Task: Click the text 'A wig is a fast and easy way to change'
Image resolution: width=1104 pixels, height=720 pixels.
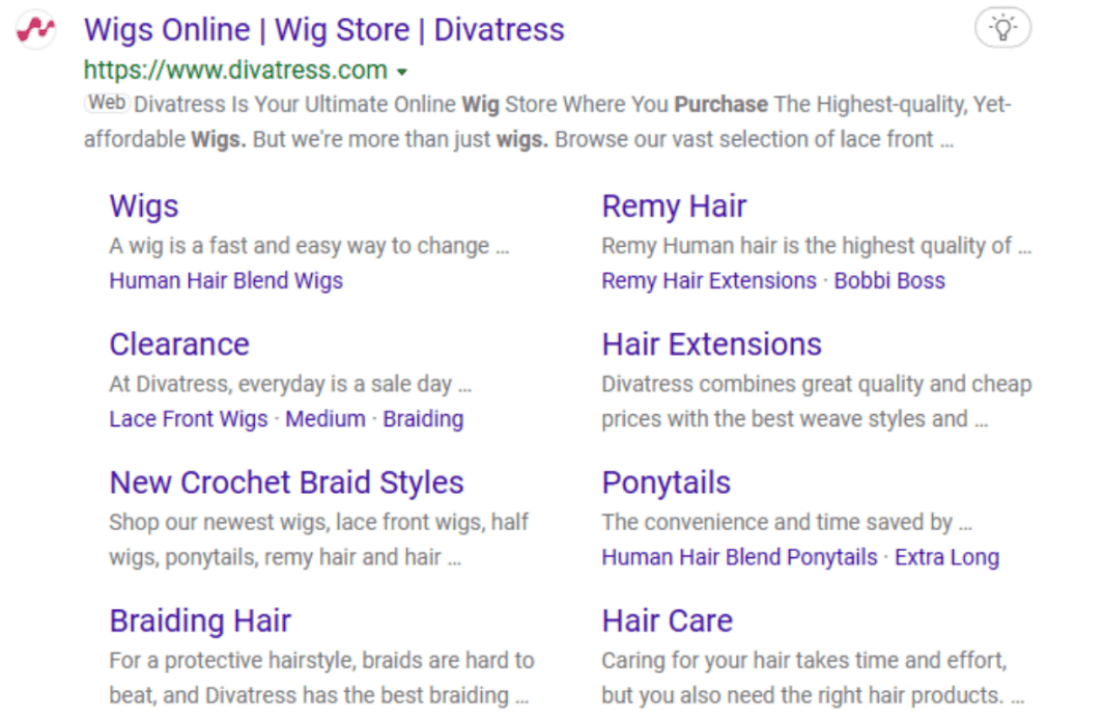Action: pos(299,246)
